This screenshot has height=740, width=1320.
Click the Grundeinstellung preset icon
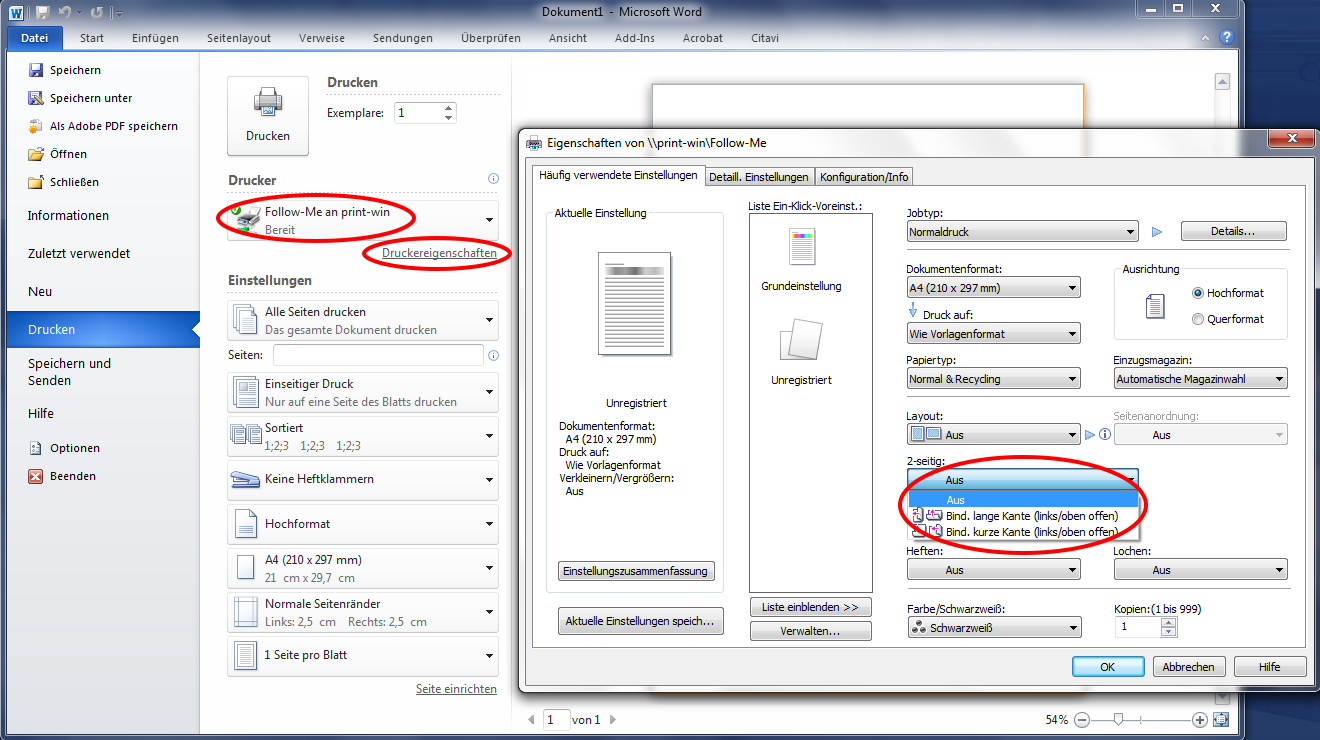coord(802,246)
